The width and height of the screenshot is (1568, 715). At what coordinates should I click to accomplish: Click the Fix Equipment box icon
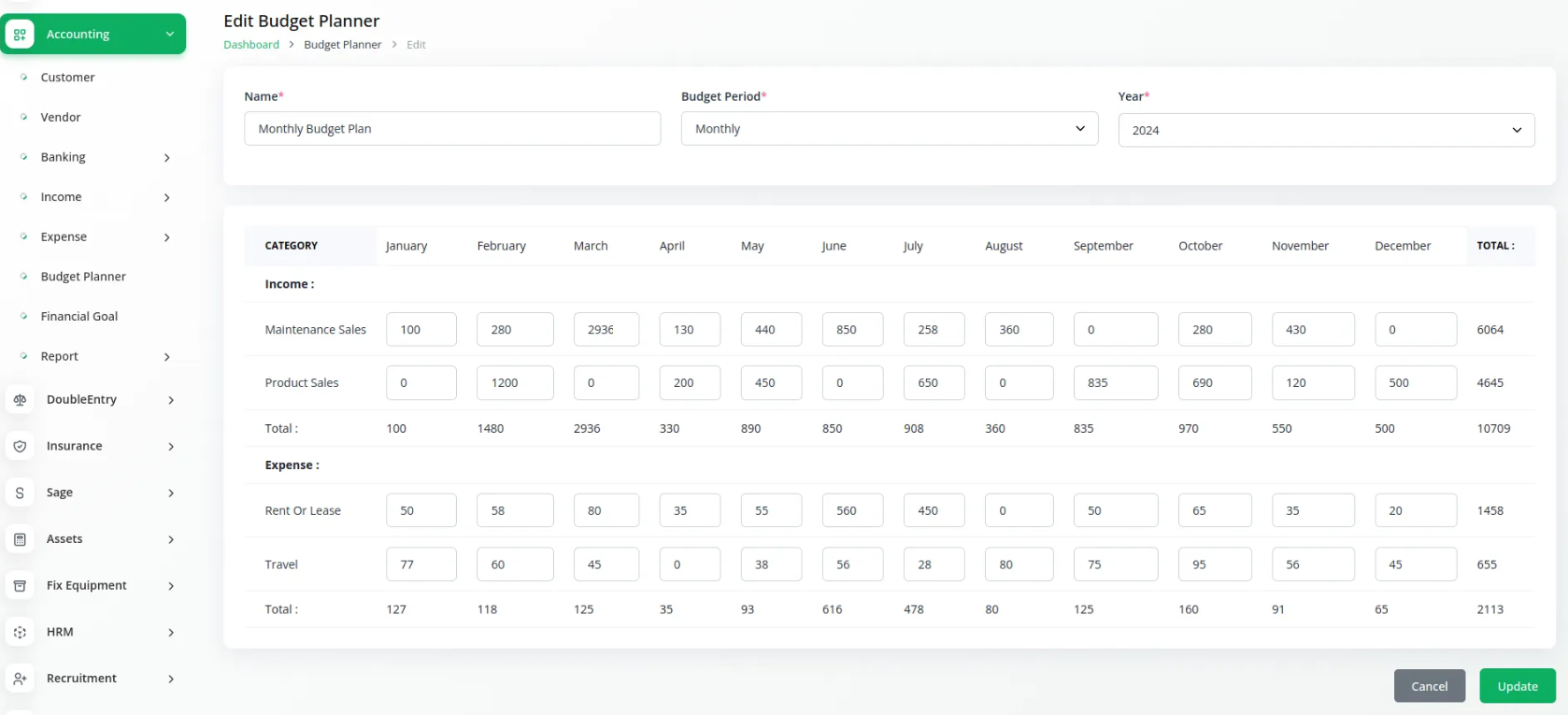[x=20, y=586]
